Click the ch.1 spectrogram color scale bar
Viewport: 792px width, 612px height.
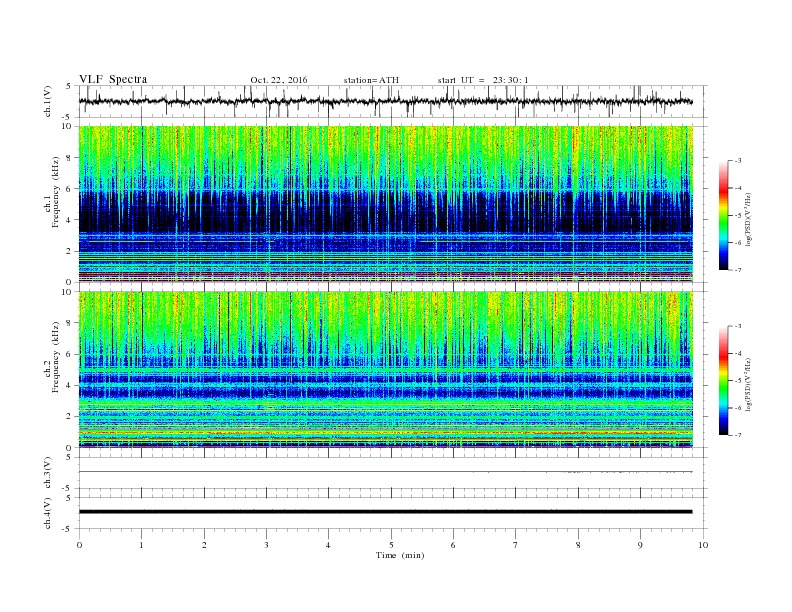pos(723,215)
